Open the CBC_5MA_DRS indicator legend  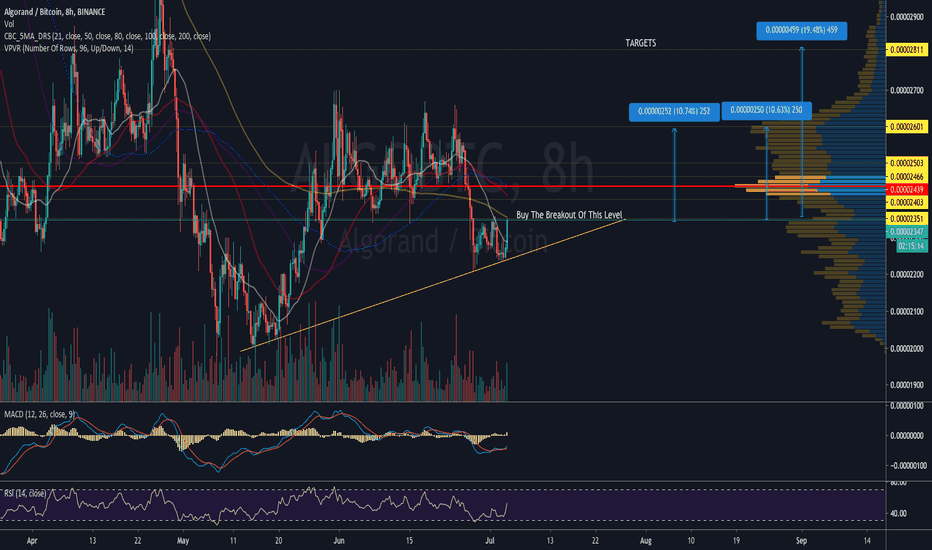pyautogui.click(x=107, y=36)
